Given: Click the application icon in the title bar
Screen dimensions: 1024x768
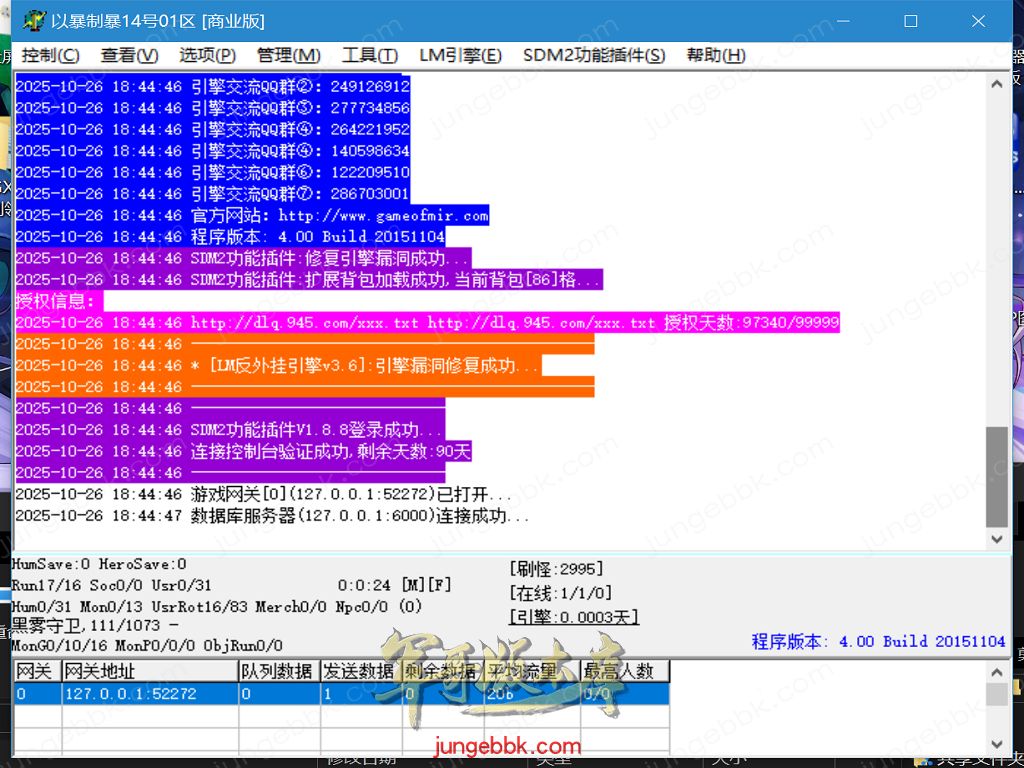Looking at the screenshot, I should [x=34, y=21].
